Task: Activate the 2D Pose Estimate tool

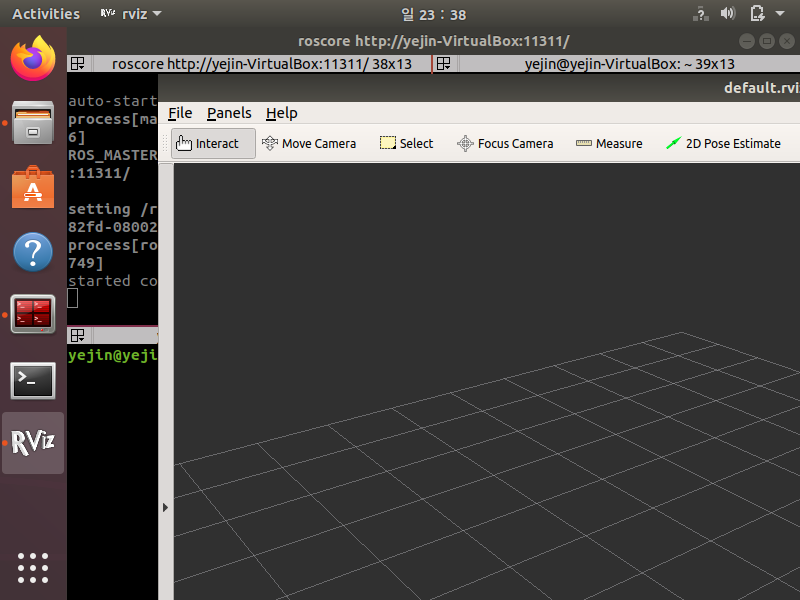Action: tap(723, 143)
